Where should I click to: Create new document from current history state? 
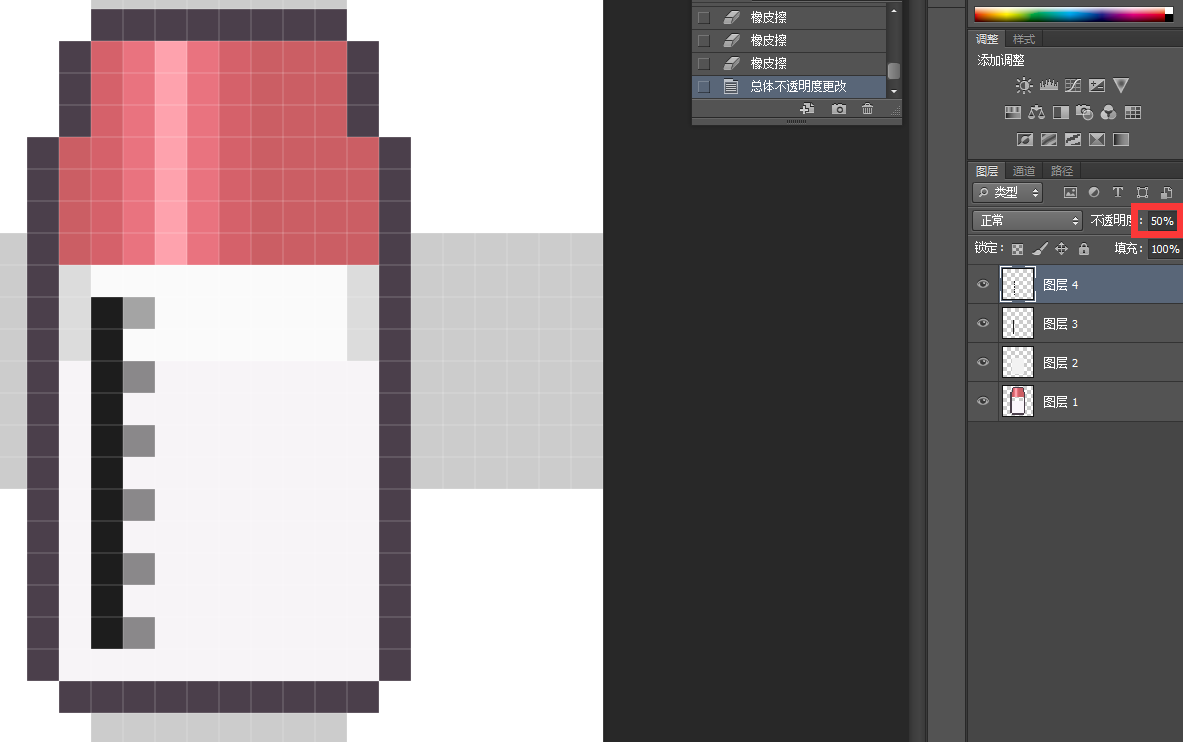tap(807, 109)
